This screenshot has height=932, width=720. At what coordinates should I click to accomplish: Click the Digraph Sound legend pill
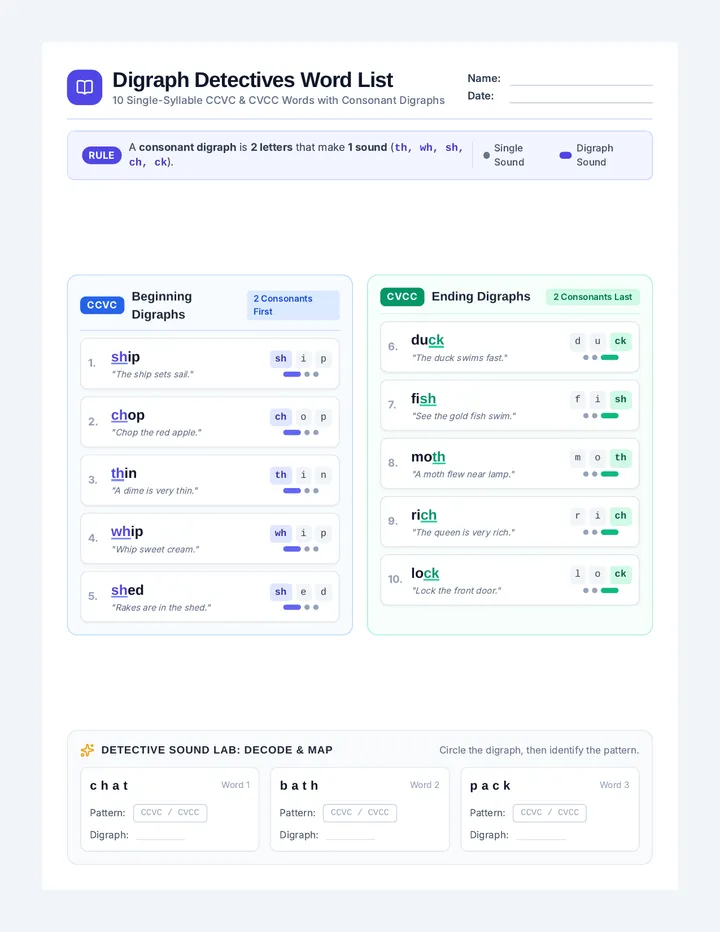[x=565, y=155]
